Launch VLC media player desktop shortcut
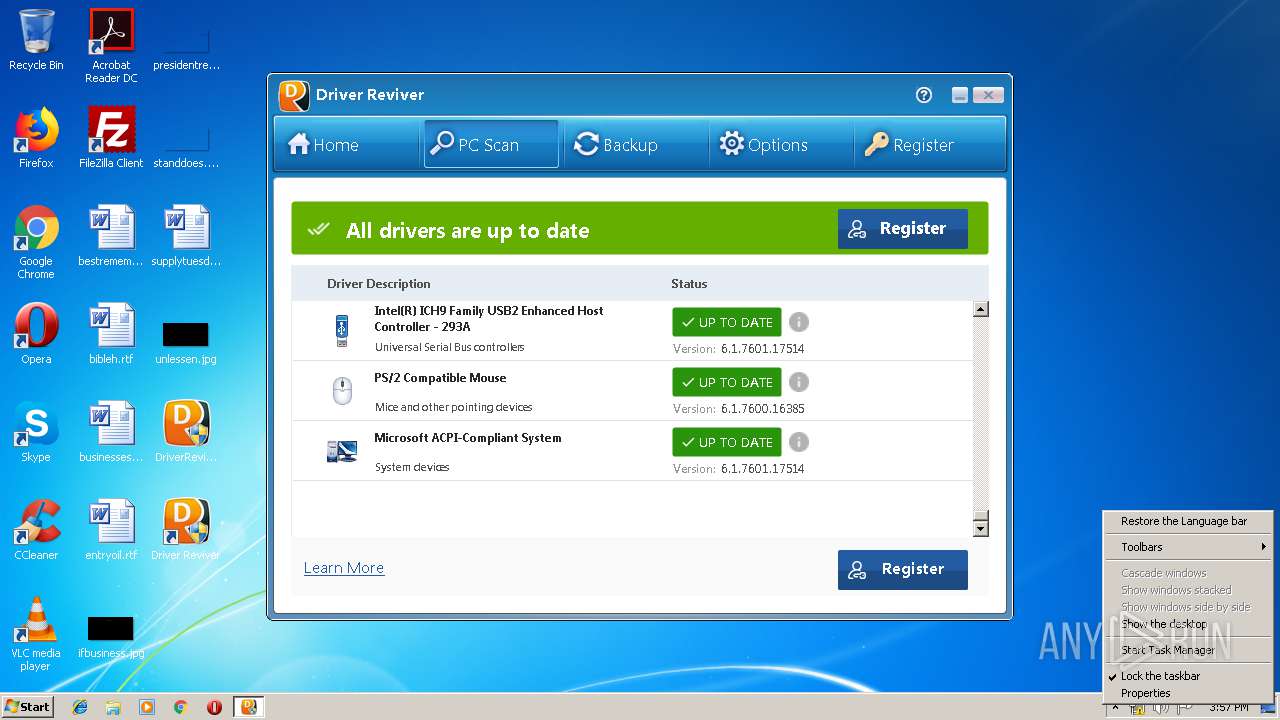The image size is (1280, 720). 36,634
